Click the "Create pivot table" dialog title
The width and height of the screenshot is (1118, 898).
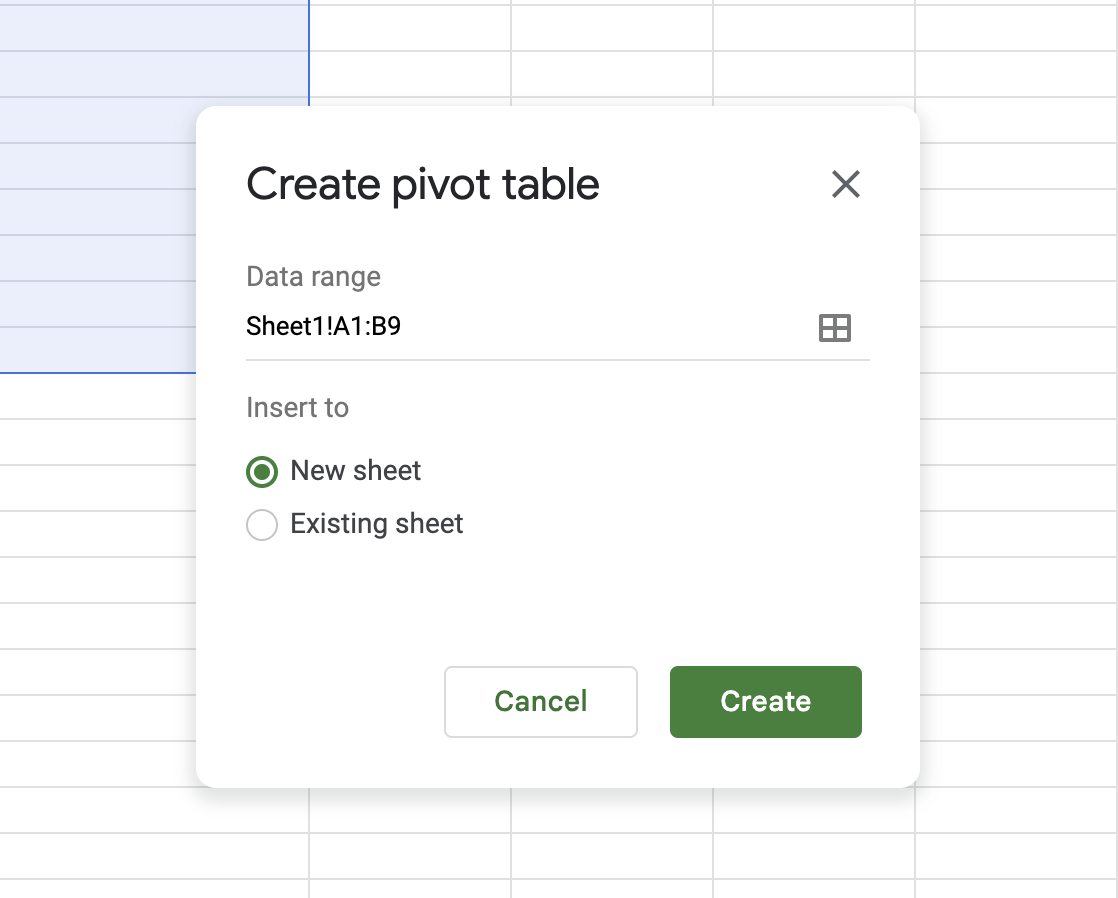(422, 185)
